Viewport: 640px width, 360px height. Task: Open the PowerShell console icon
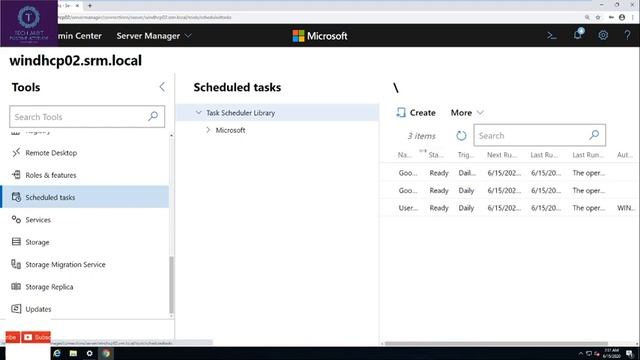[x=552, y=36]
